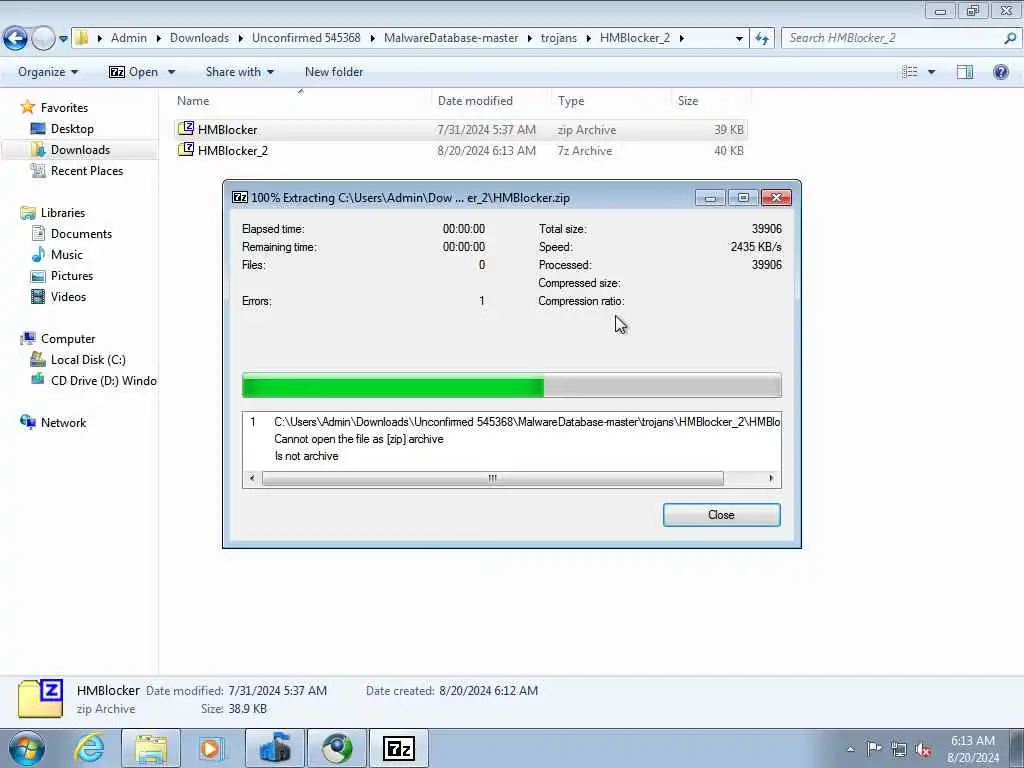Click the muted volume tray icon
This screenshot has width=1024, height=768.
(x=923, y=750)
